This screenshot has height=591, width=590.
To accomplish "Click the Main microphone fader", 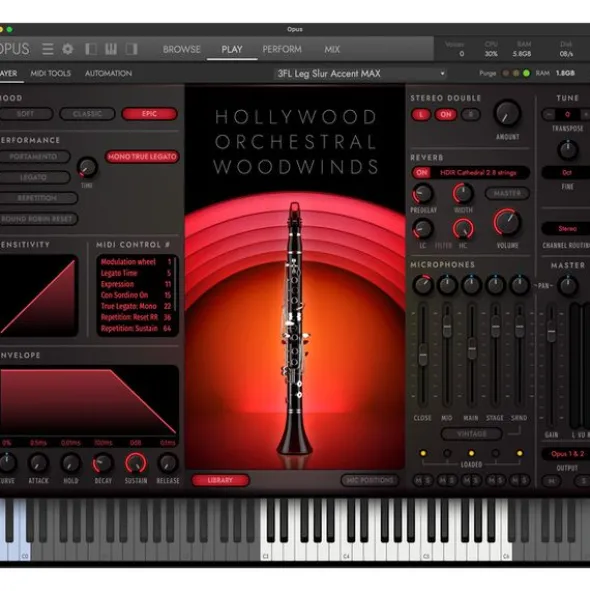I will (472, 349).
